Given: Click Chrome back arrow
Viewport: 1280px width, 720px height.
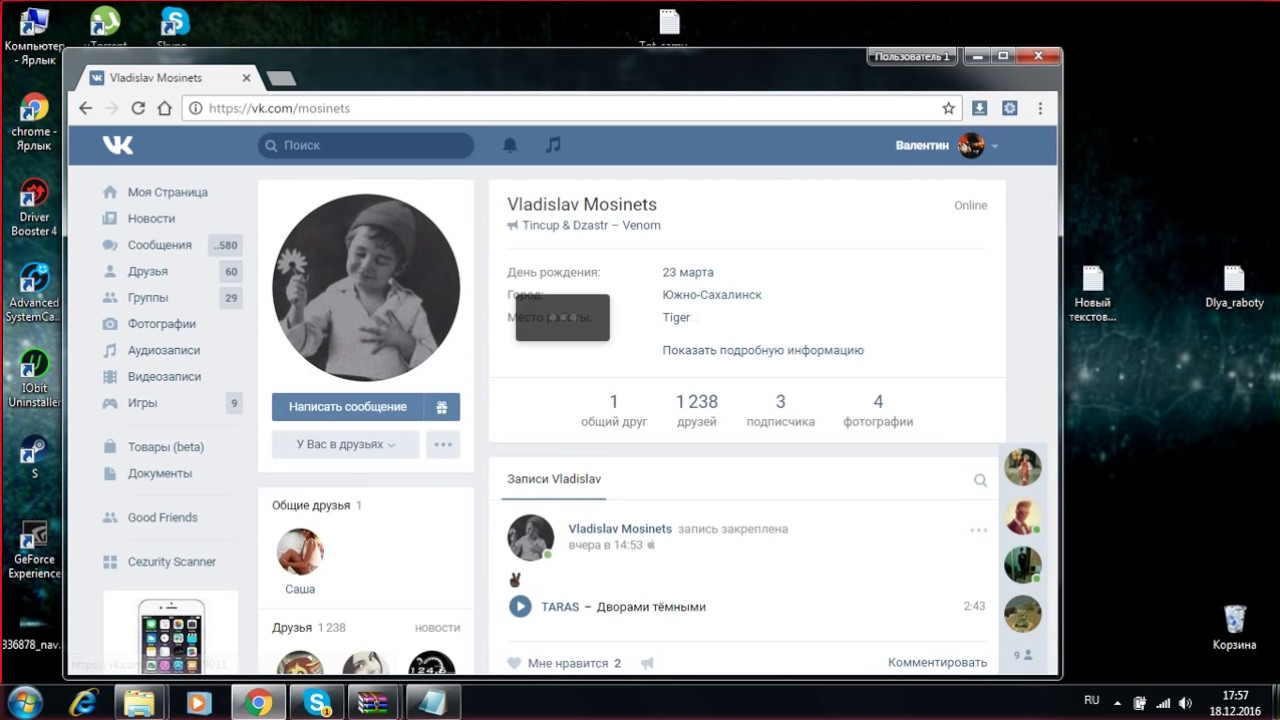Looking at the screenshot, I should pyautogui.click(x=86, y=108).
